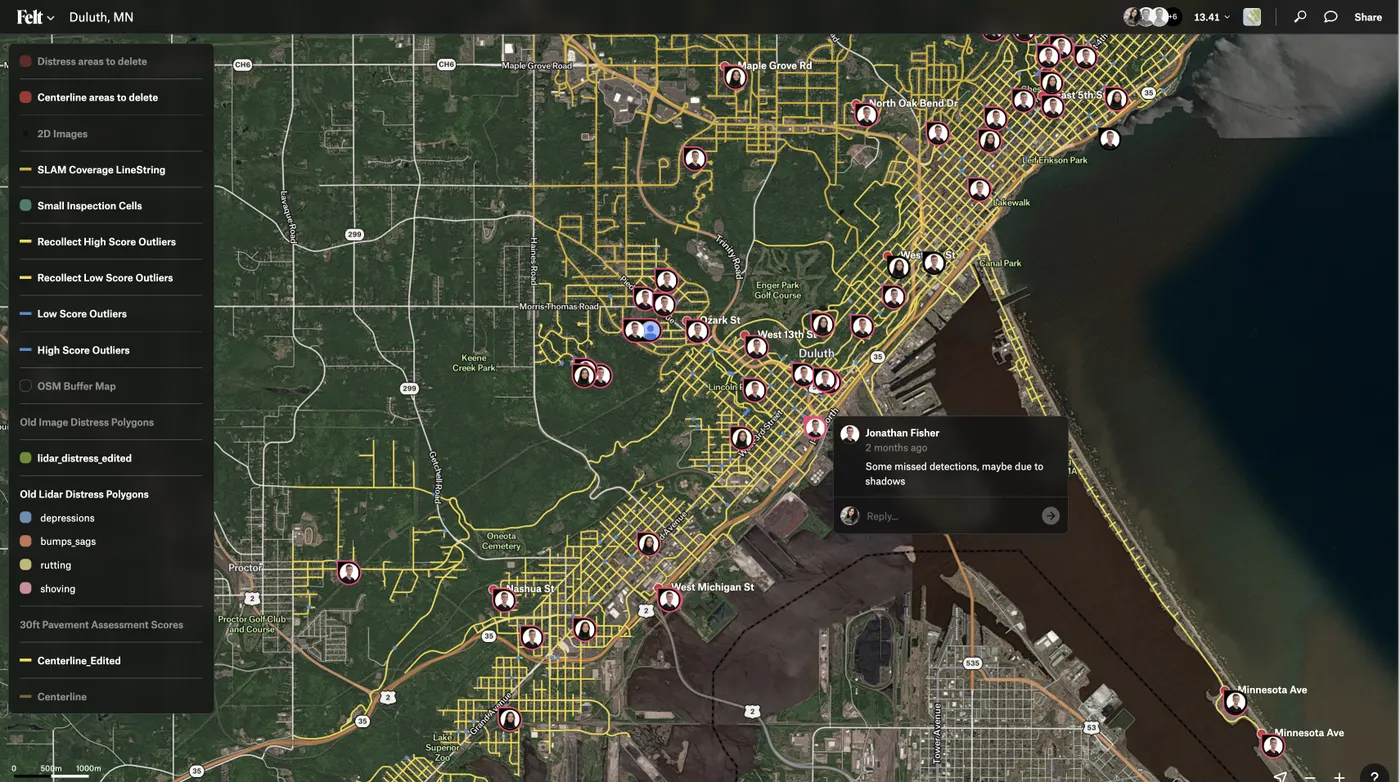Open comment pin at West Michigan St

(669, 599)
